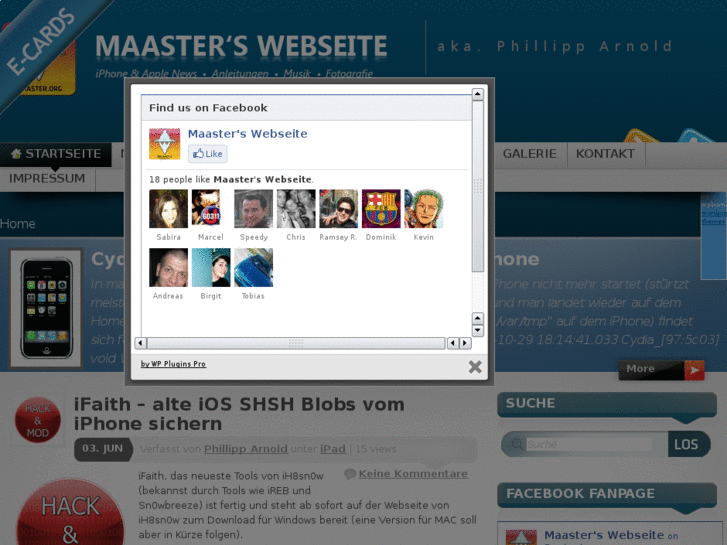This screenshot has height=545, width=727.
Task: Click the popup's scroll-down arrow
Action: point(478,330)
